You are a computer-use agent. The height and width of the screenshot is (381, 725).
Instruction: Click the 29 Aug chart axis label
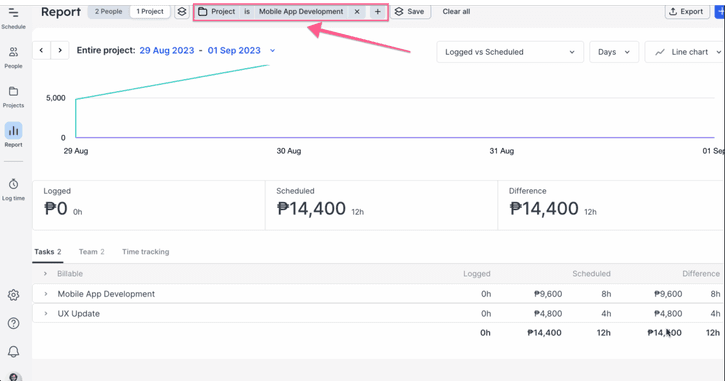pos(76,151)
